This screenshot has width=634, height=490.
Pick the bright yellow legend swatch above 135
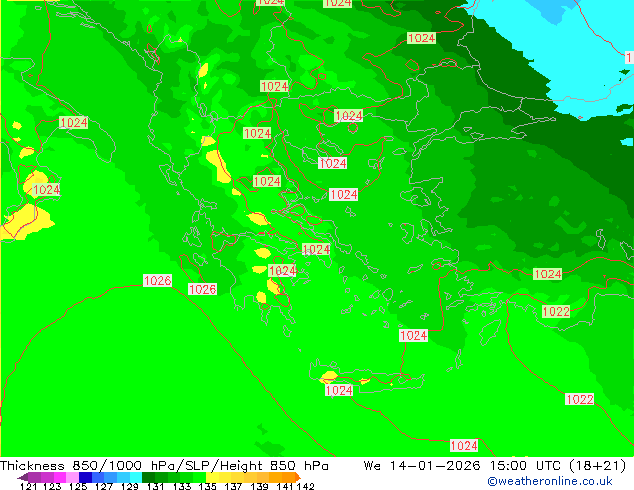(x=212, y=477)
